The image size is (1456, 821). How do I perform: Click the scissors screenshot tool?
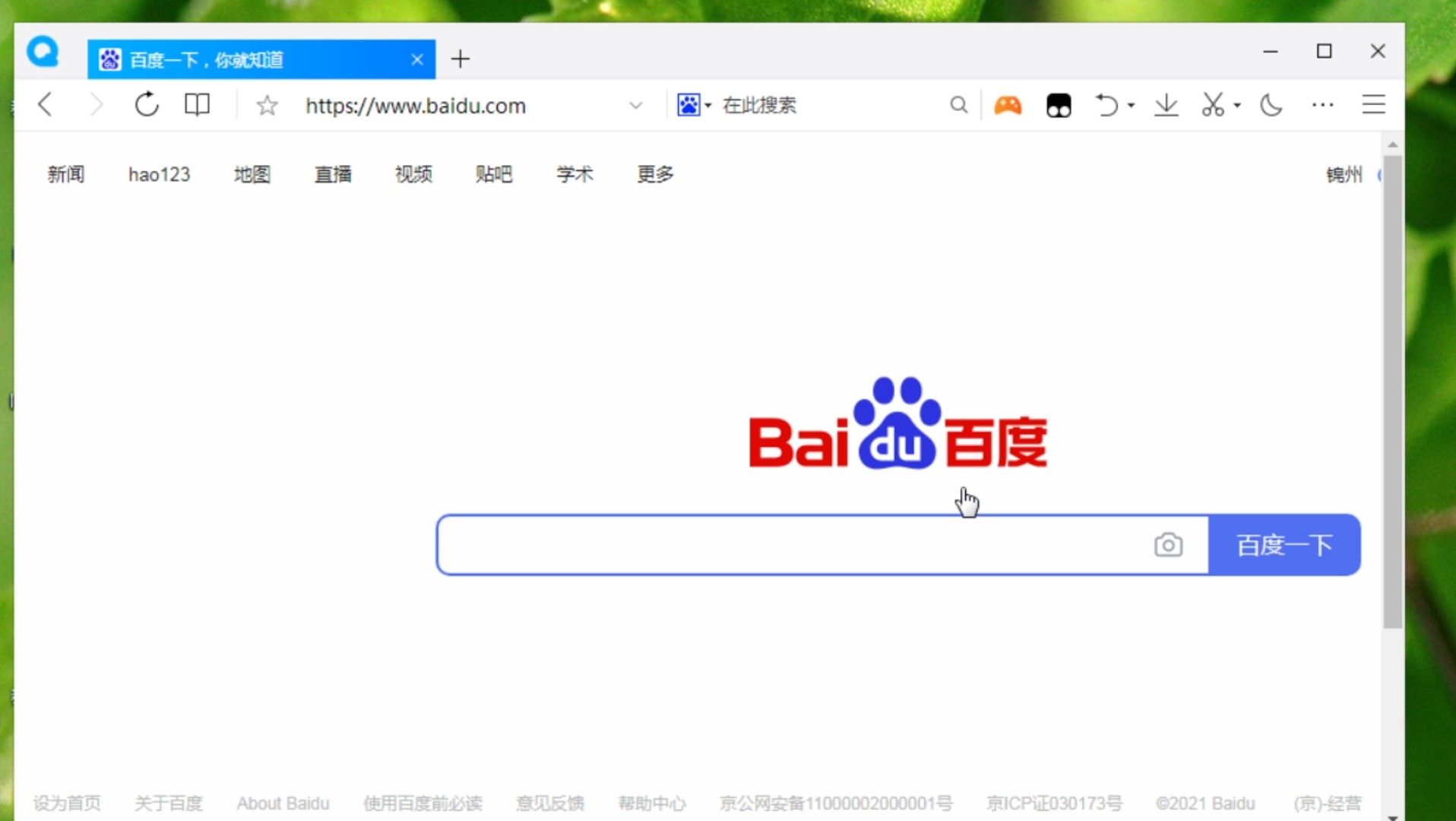[1213, 105]
